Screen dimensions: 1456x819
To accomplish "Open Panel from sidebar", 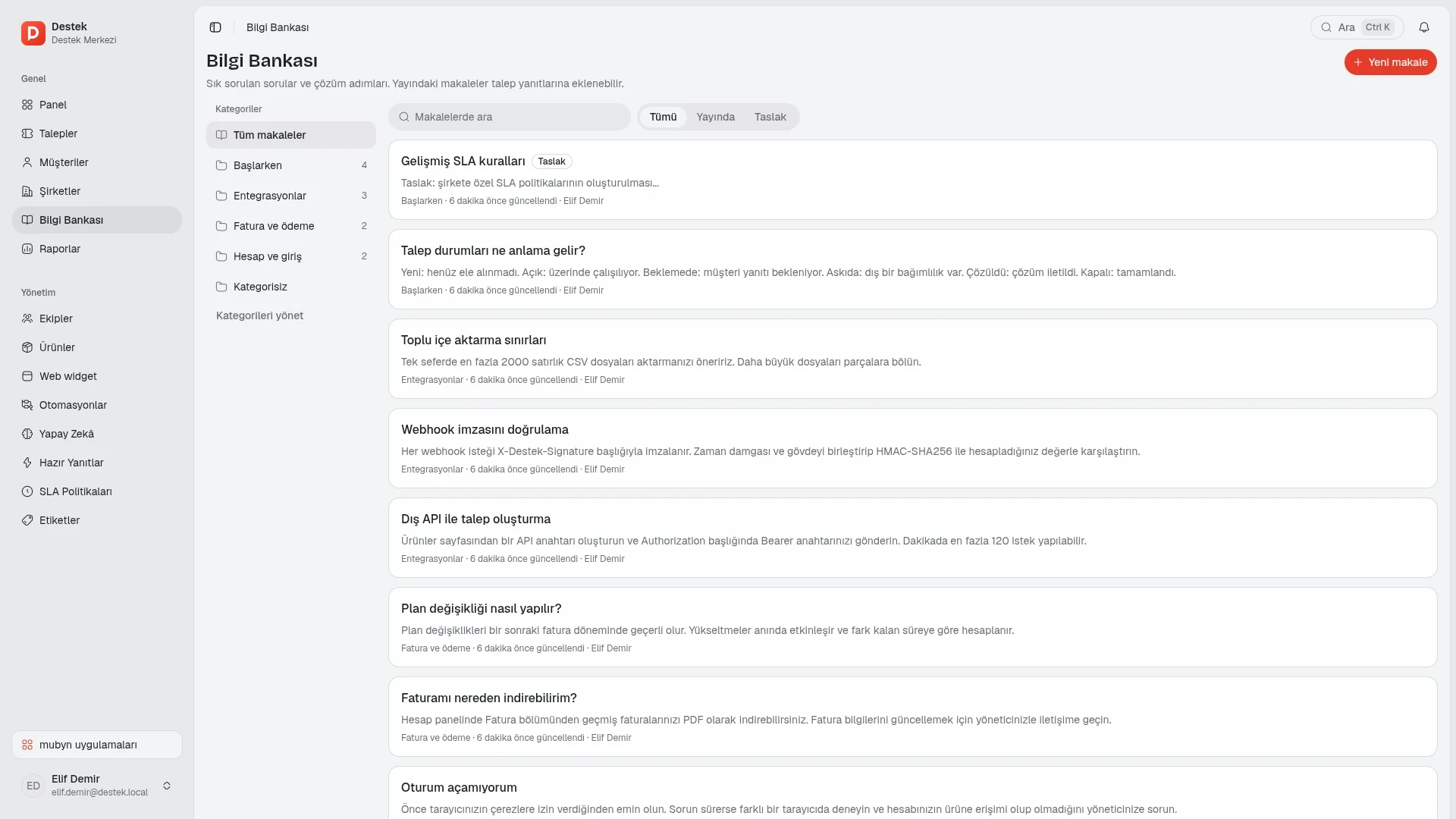I will pyautogui.click(x=97, y=105).
